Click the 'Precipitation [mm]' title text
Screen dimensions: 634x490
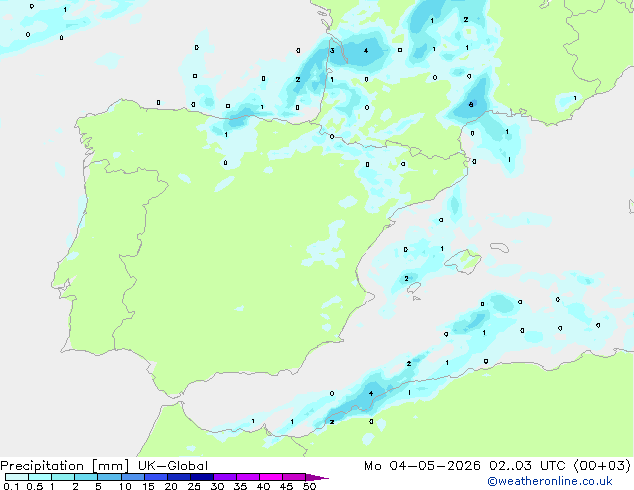pyautogui.click(x=65, y=466)
